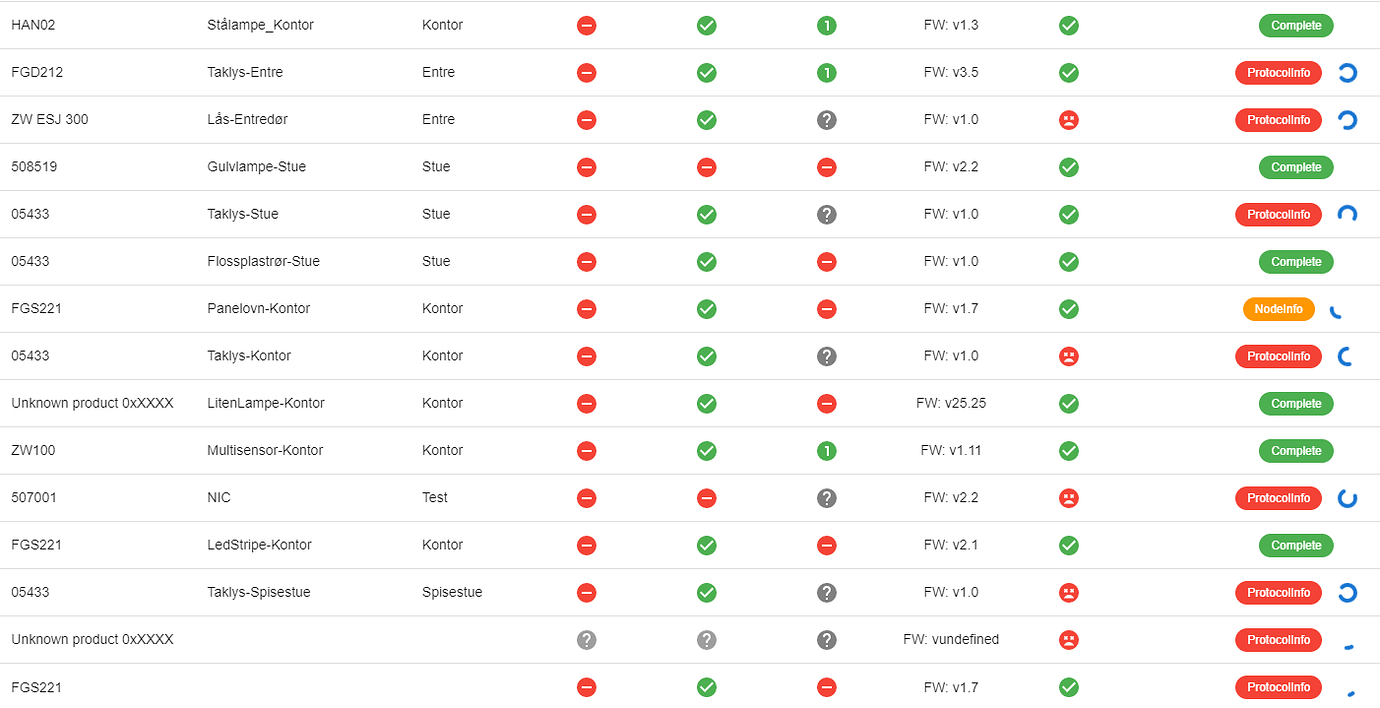Select the Flossplastrør-Stue device name

click(x=263, y=262)
